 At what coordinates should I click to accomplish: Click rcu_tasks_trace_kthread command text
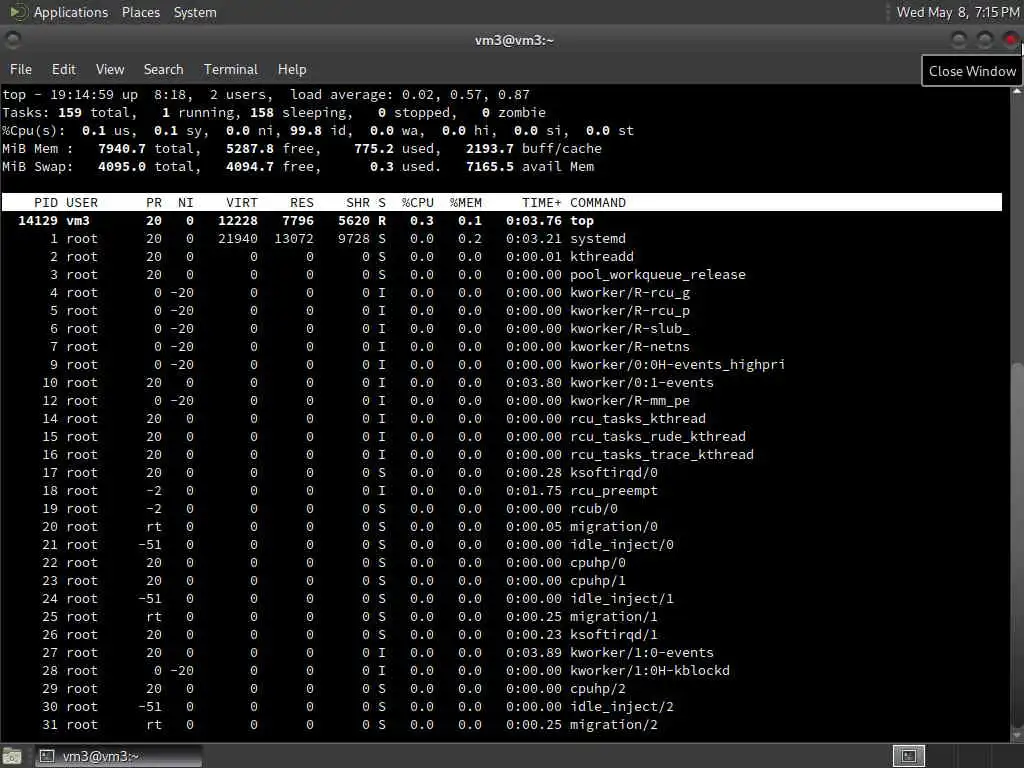662,455
